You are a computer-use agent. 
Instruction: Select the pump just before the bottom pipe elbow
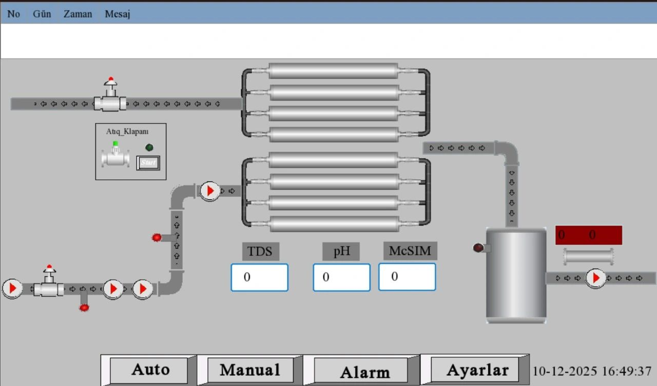143,289
